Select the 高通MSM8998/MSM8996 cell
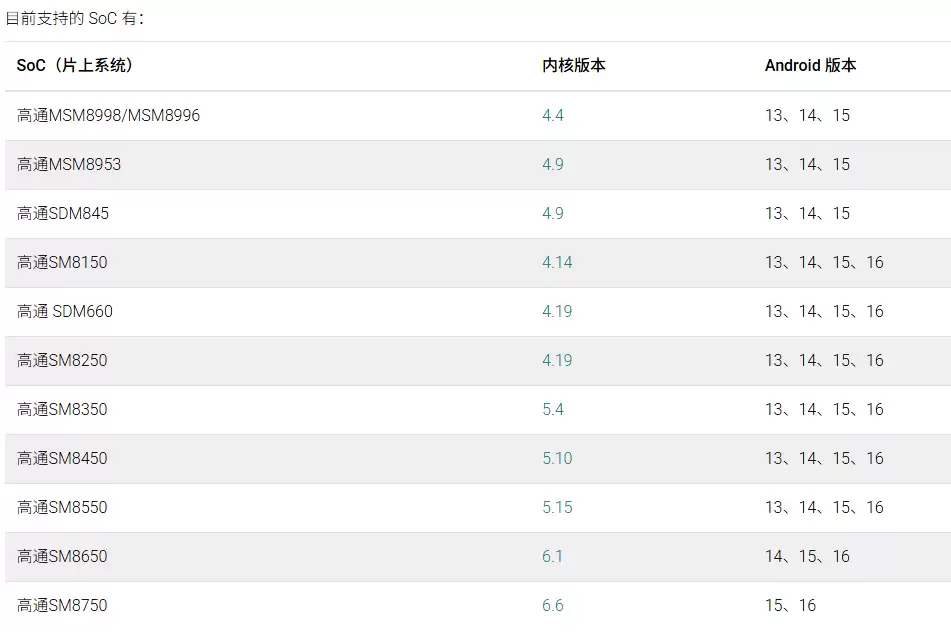 (108, 116)
